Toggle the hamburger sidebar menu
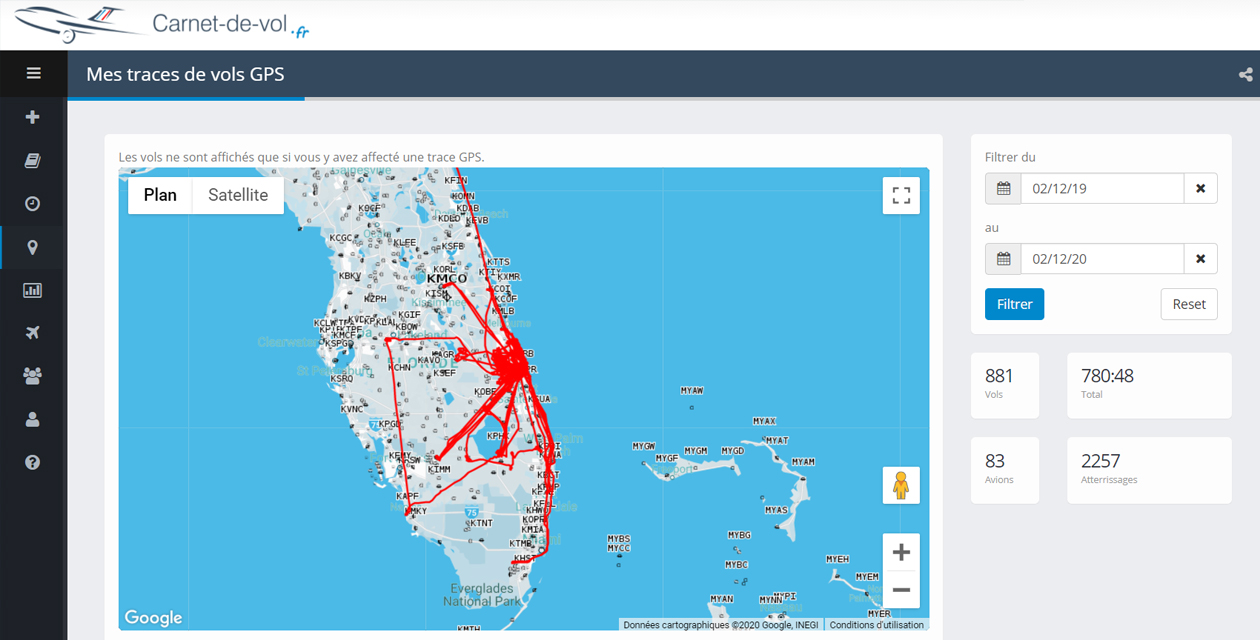The height and width of the screenshot is (640, 1260). tap(33, 73)
